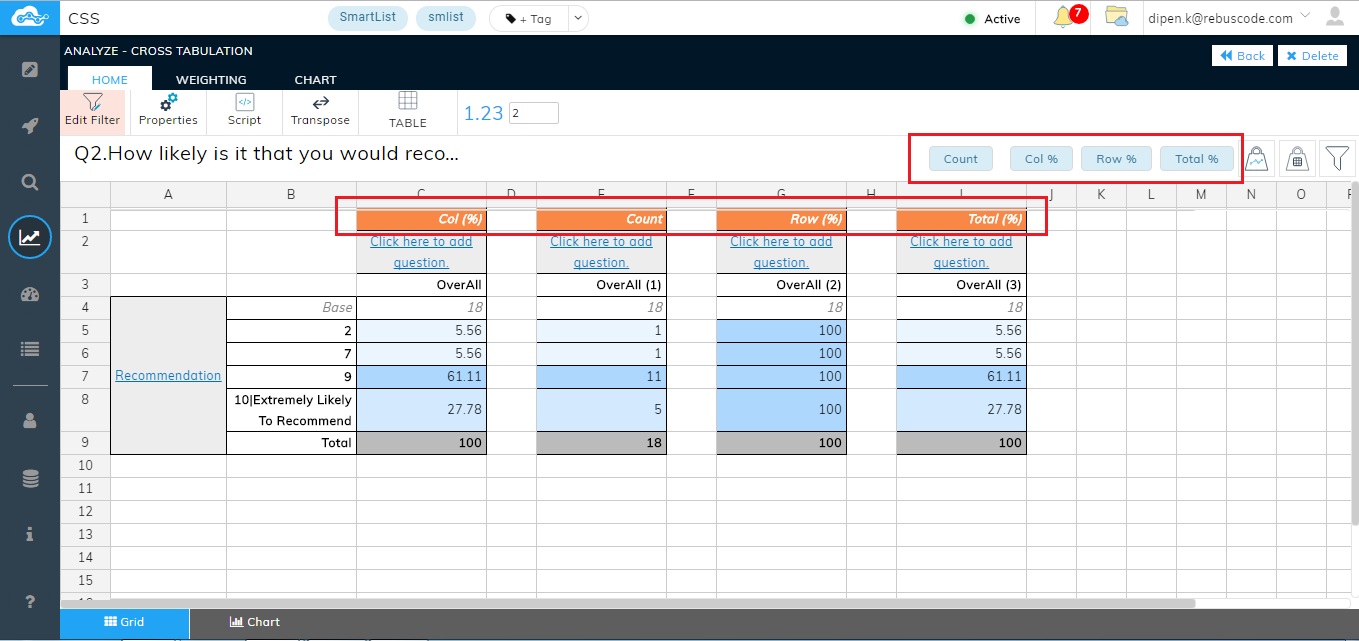Click add question link under Col (%)
Screen dimensions: 1359x641
(421, 252)
